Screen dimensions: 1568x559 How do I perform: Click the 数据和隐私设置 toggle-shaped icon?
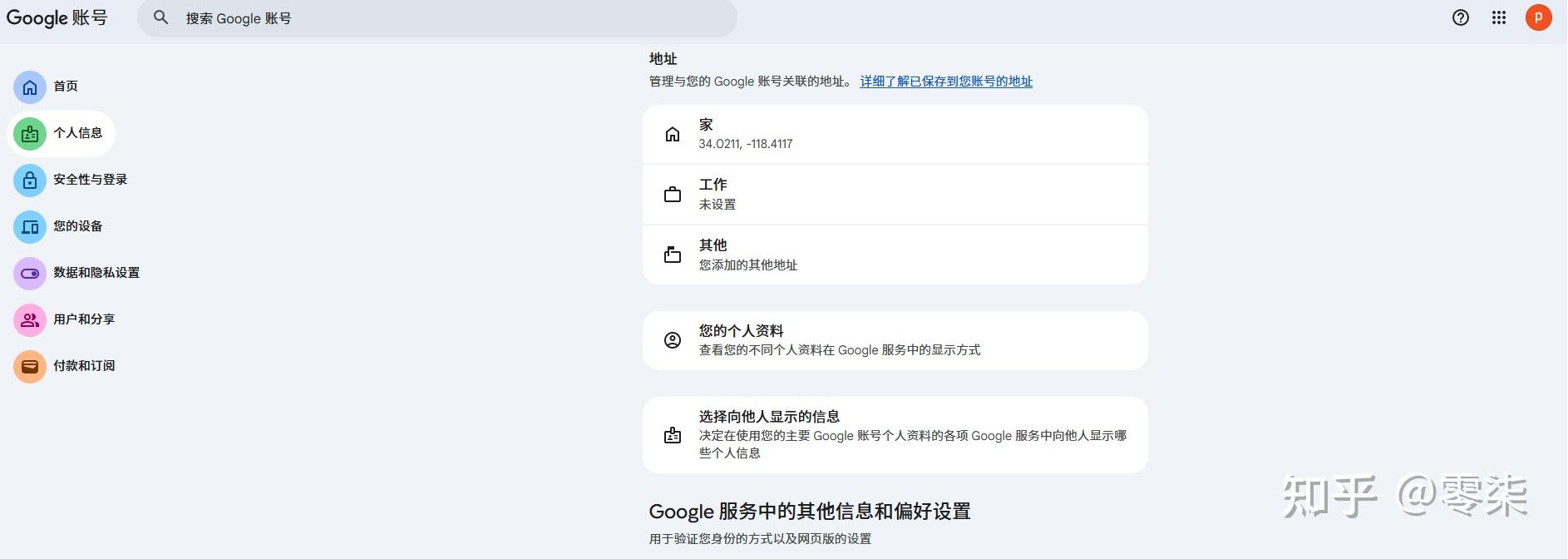(30, 273)
